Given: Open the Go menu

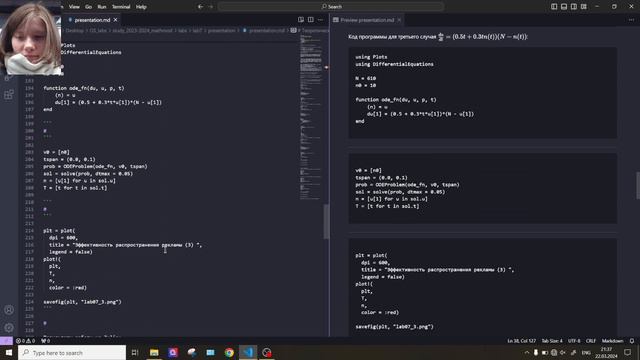Looking at the screenshot, I should 89,7.
